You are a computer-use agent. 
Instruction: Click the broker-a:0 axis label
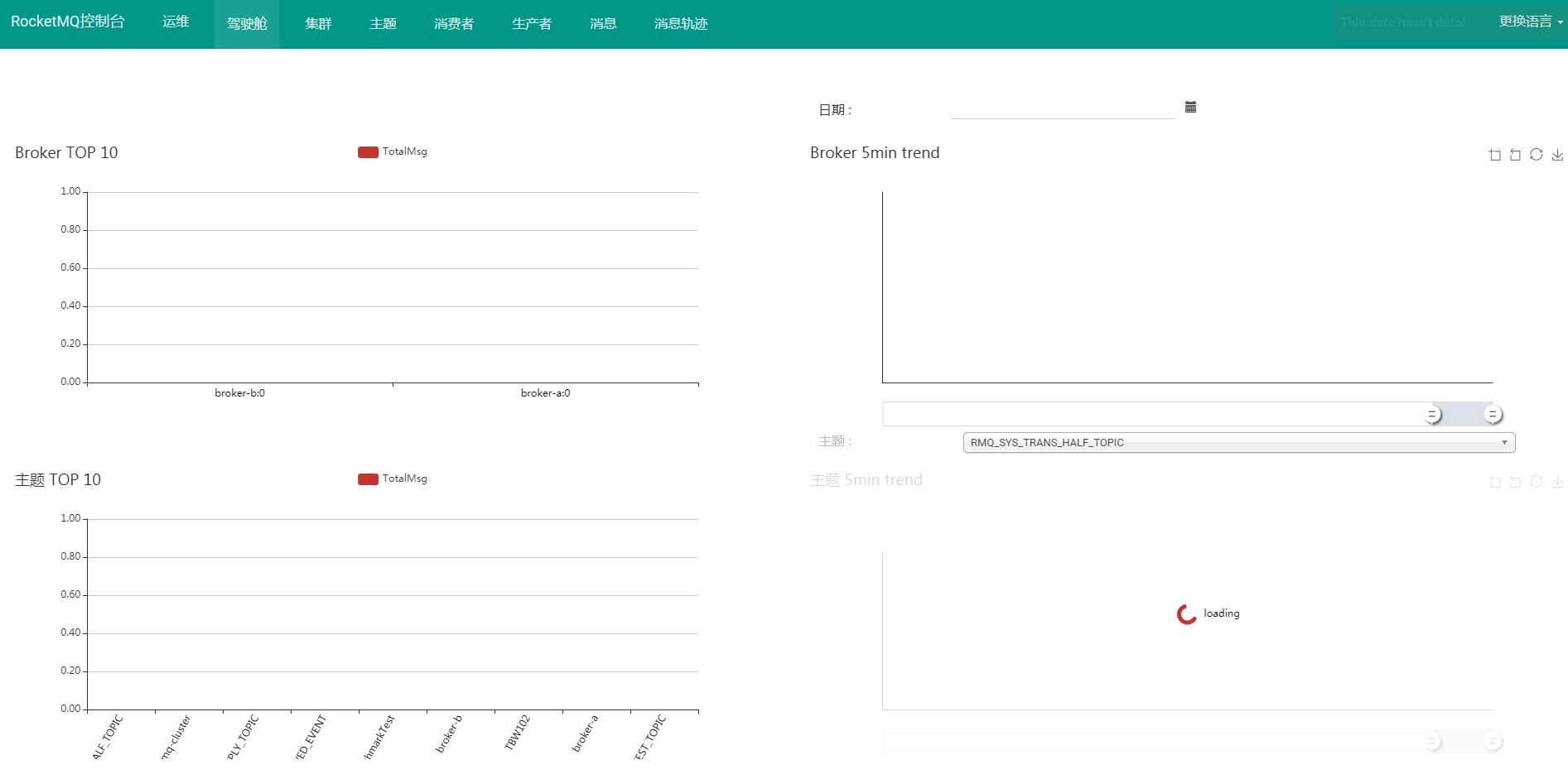point(545,393)
